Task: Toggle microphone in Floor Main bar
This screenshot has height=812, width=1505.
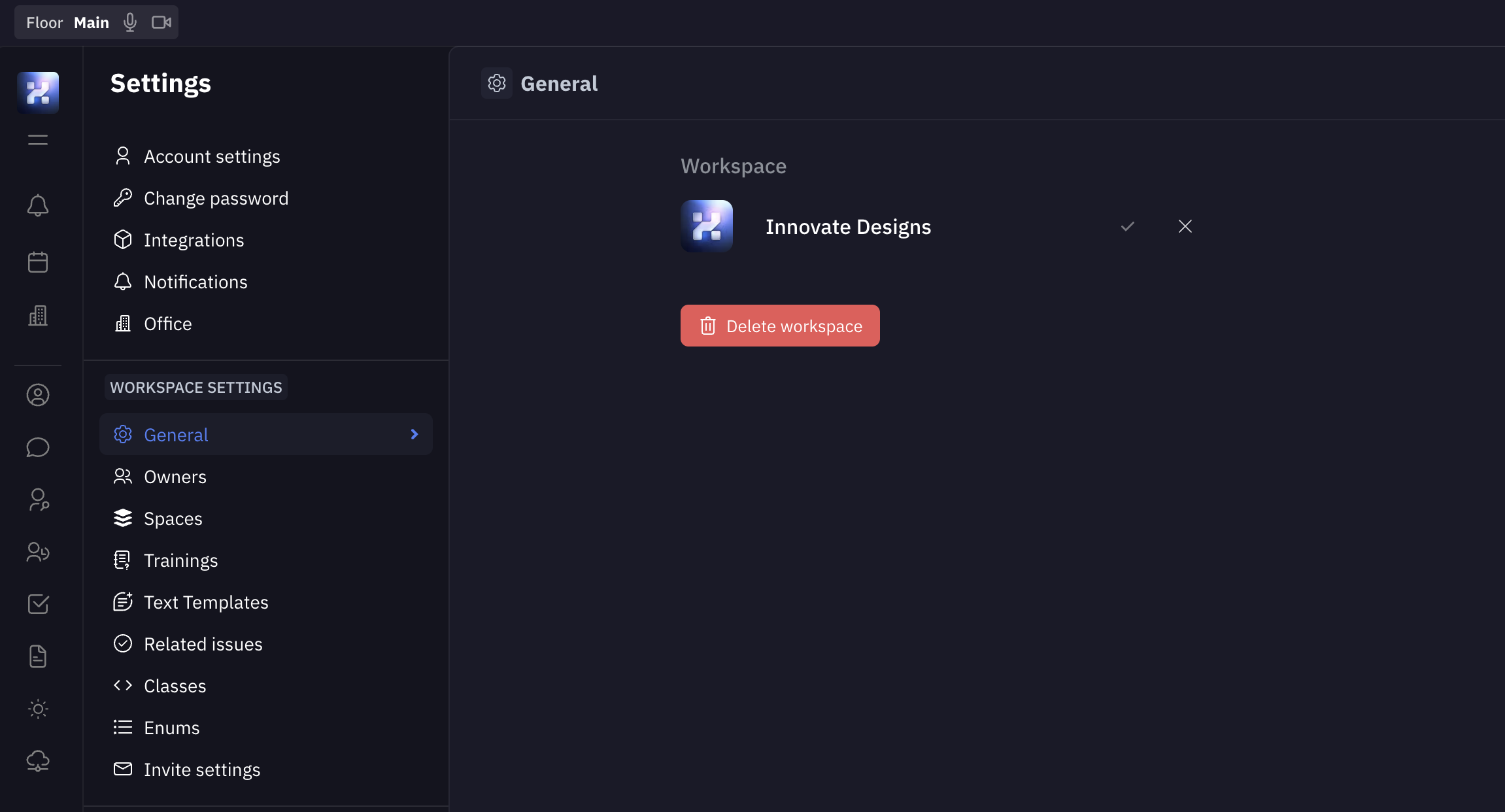Action: pyautogui.click(x=130, y=23)
